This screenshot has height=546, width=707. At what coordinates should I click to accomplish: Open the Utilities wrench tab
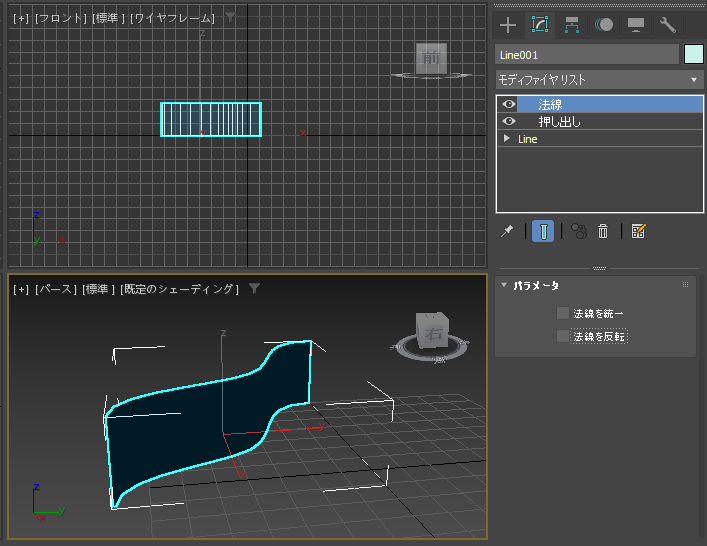(x=668, y=25)
